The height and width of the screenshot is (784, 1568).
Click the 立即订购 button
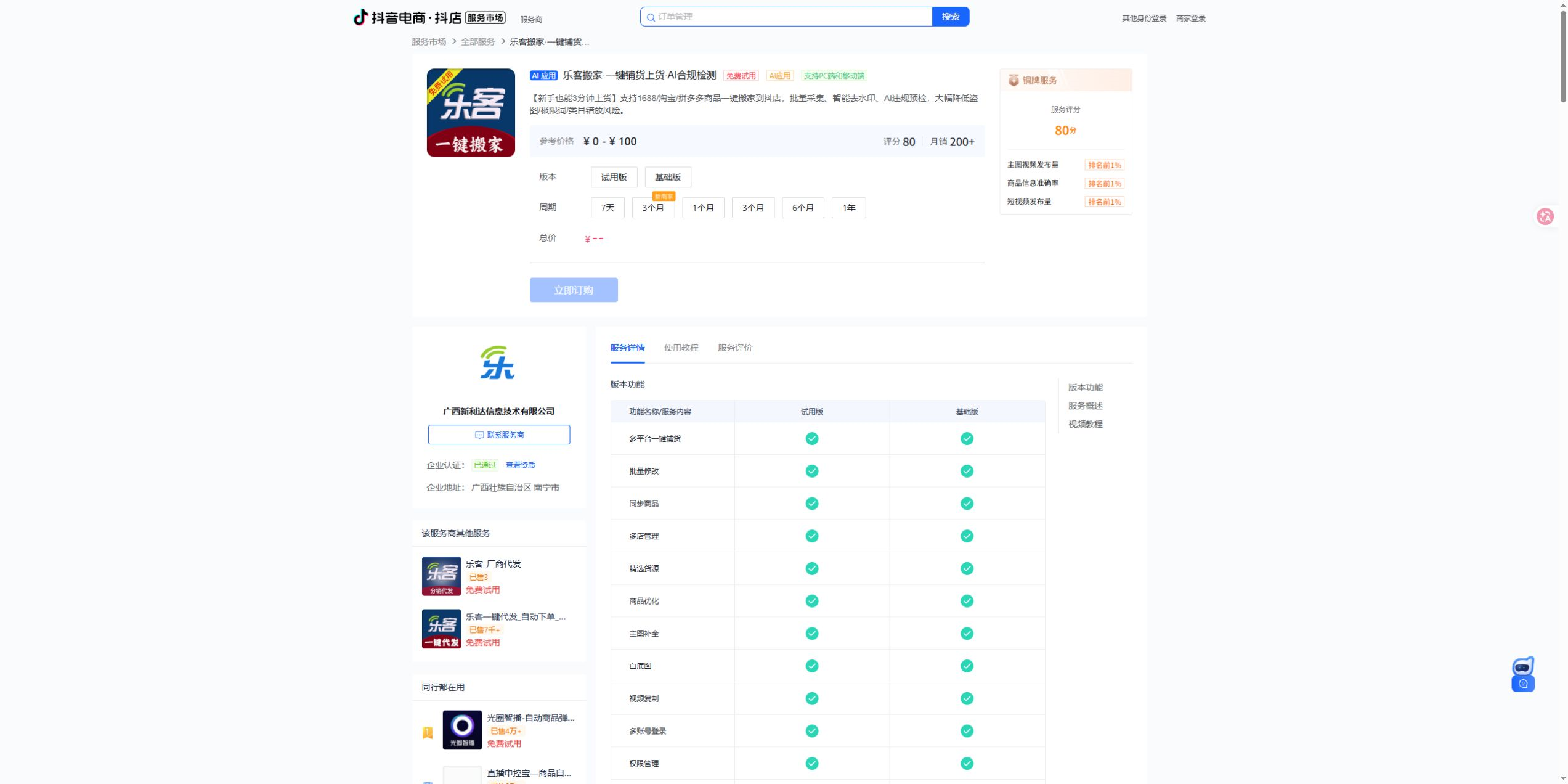(574, 290)
